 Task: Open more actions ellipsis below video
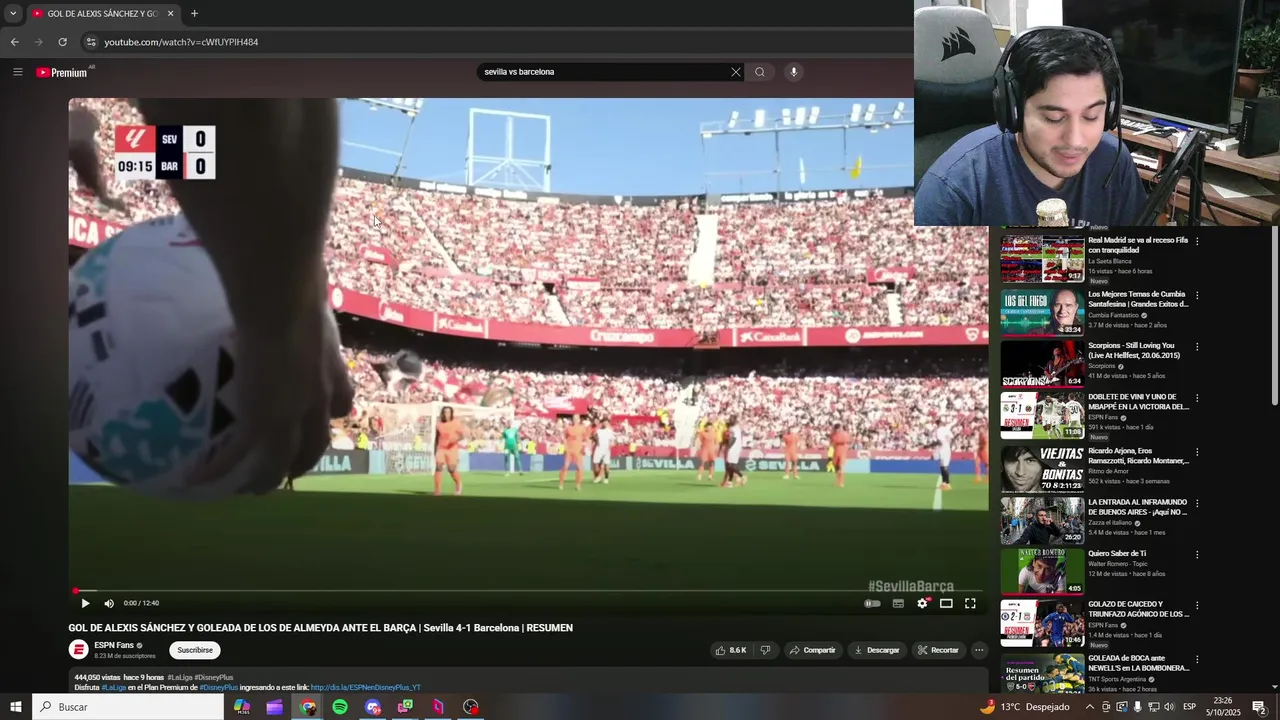click(x=979, y=650)
